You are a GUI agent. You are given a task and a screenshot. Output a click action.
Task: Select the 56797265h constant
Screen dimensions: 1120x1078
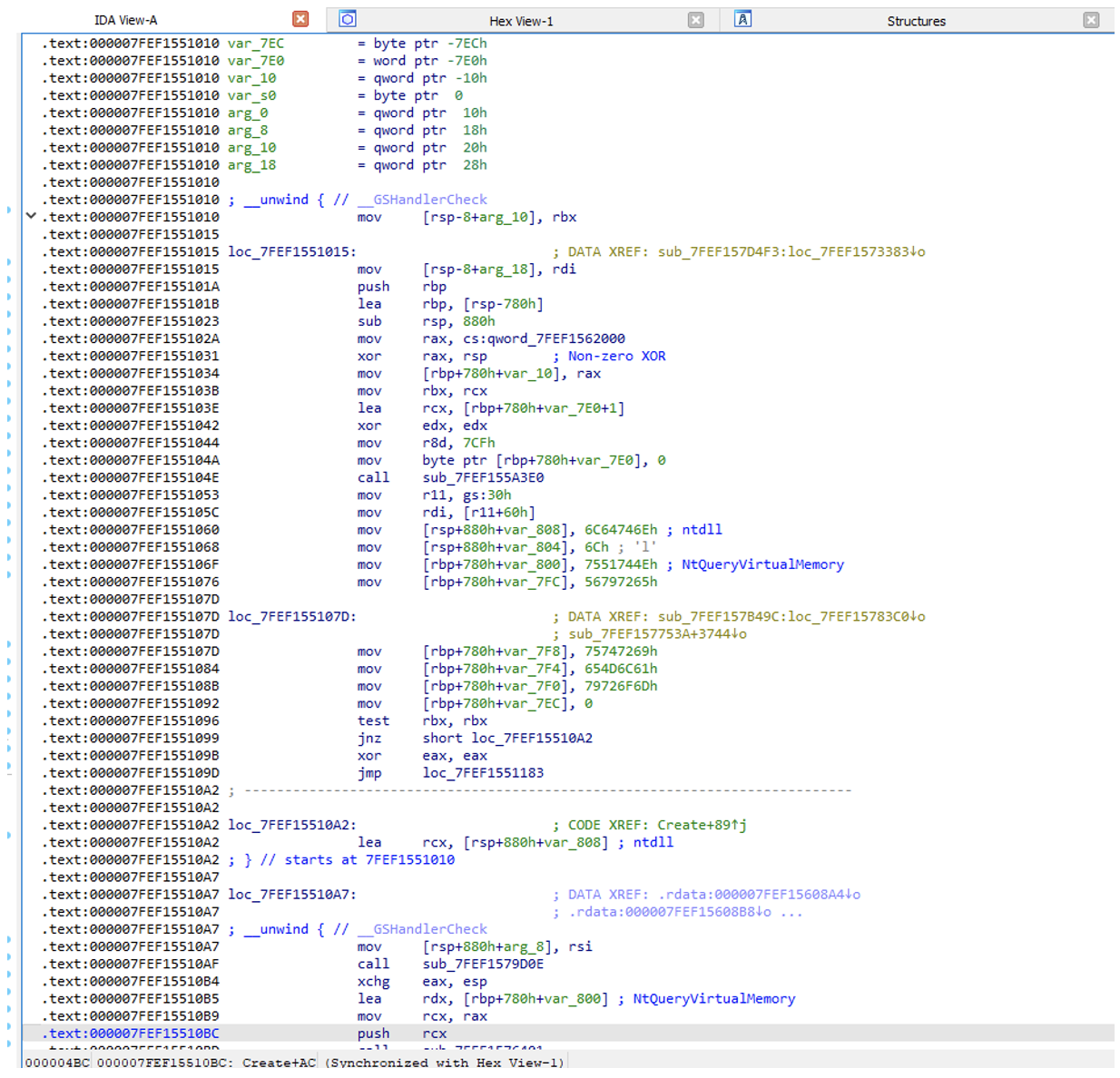point(621,582)
